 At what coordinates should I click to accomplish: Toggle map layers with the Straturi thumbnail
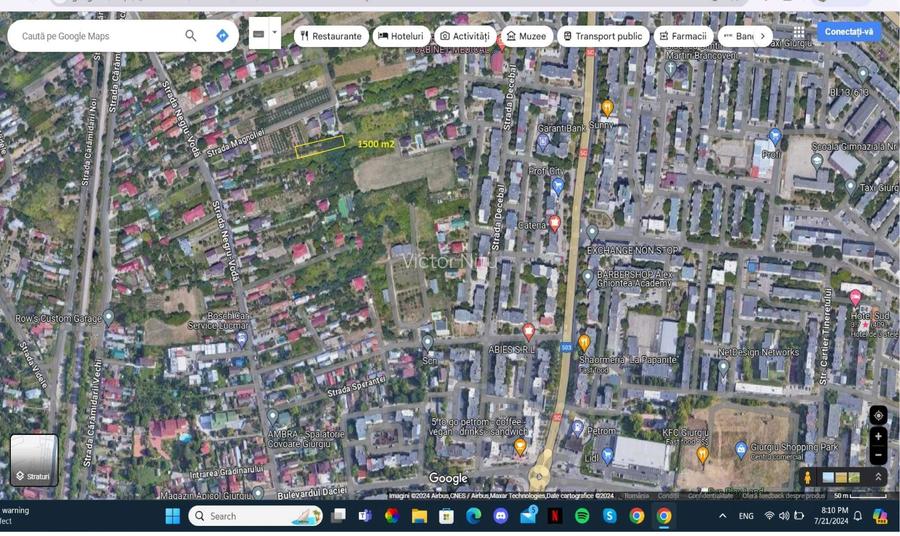[34, 460]
